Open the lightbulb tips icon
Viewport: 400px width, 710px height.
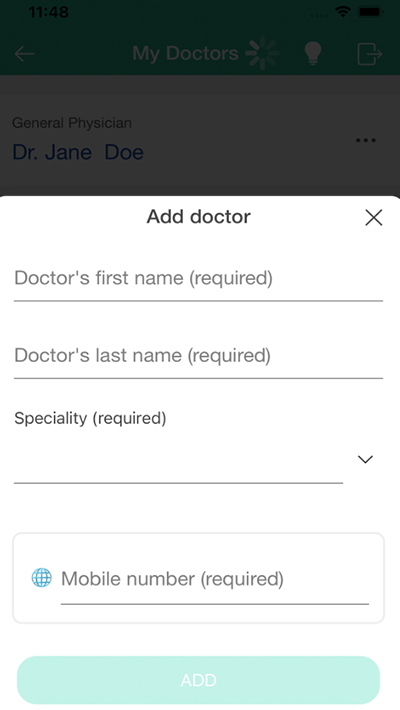(x=313, y=54)
